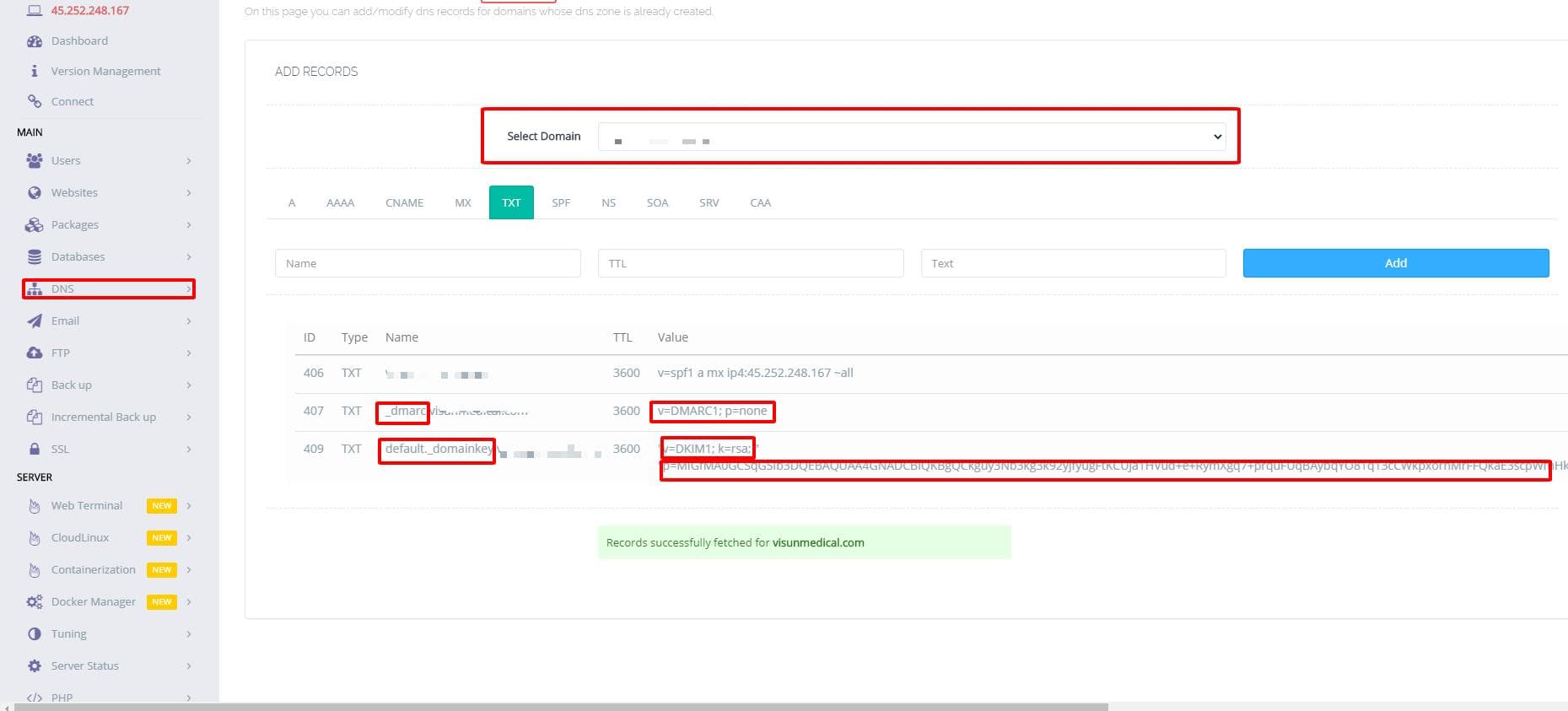Switch to the MX records tab
The image size is (1568, 711).
point(463,202)
